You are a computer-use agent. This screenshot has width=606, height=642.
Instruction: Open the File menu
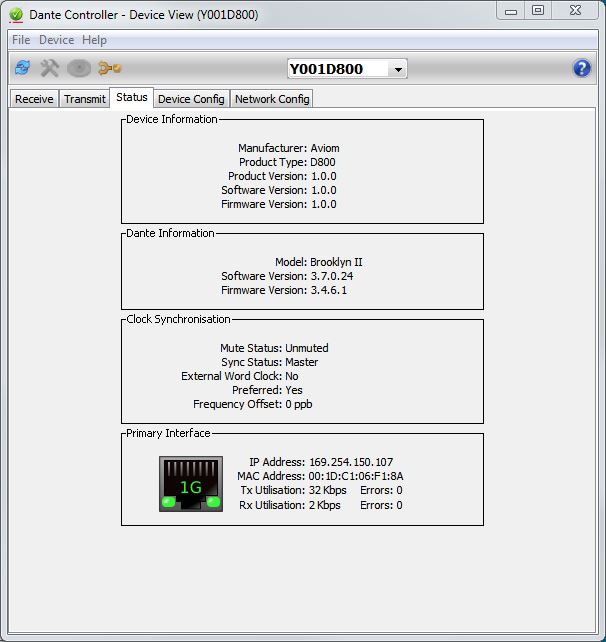click(20, 40)
